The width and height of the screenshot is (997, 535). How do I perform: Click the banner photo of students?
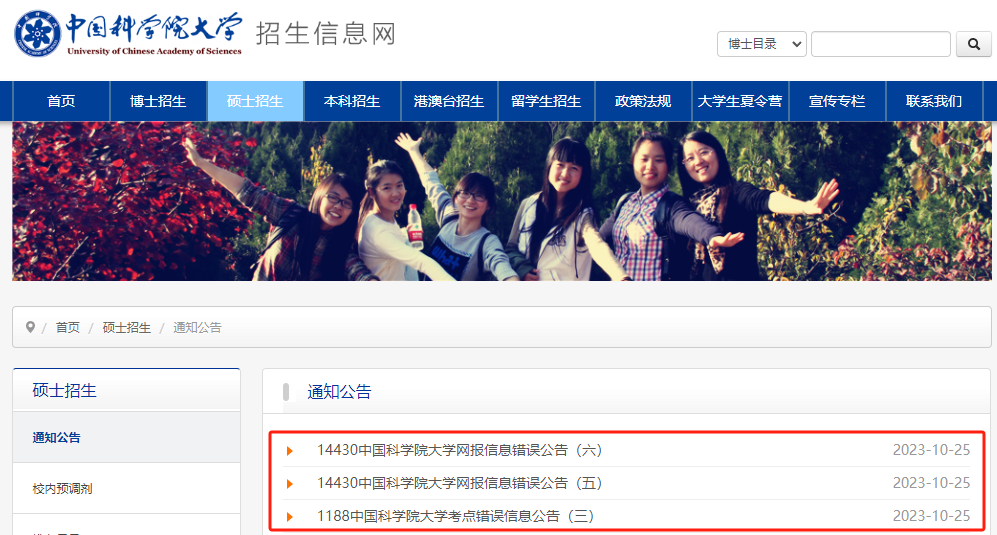coord(502,201)
